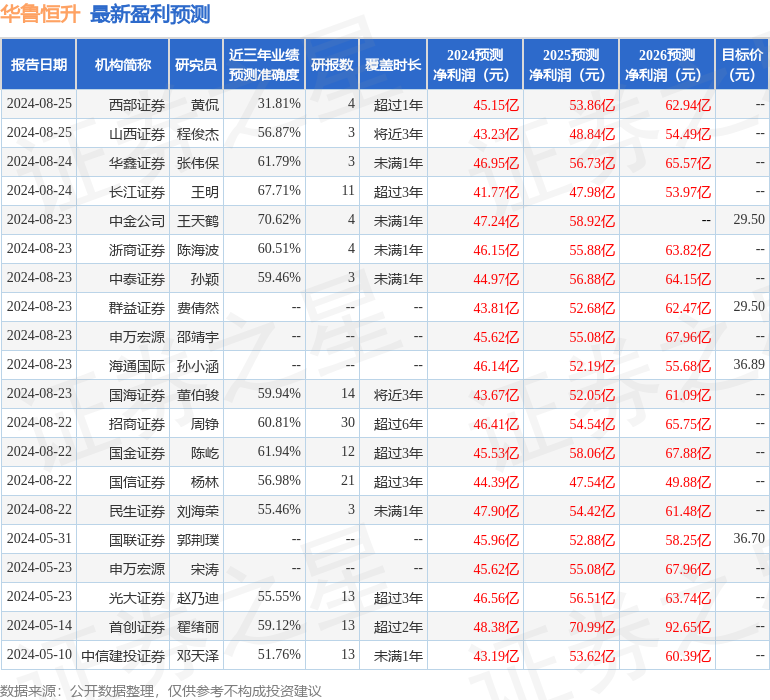
Task: Click researcher 赵乃迪 cell
Action: coord(198,597)
